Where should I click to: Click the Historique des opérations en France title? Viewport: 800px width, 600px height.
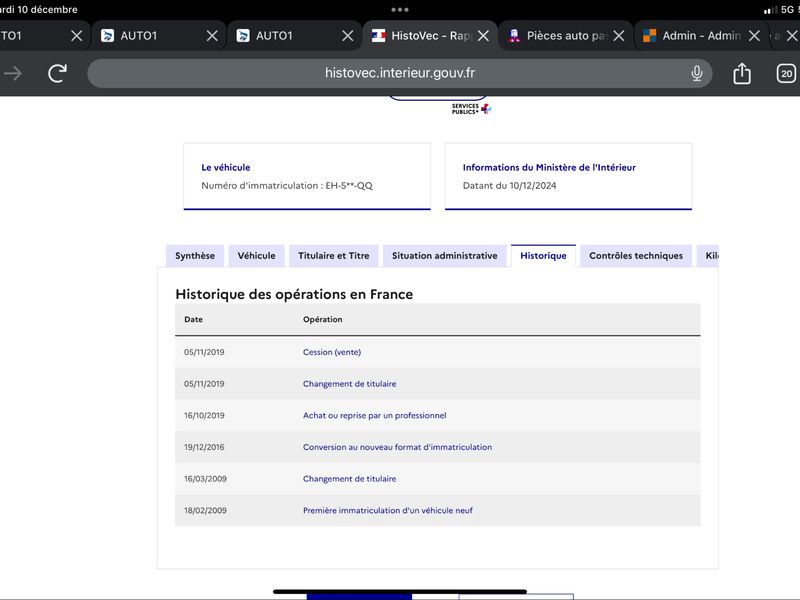(294, 294)
